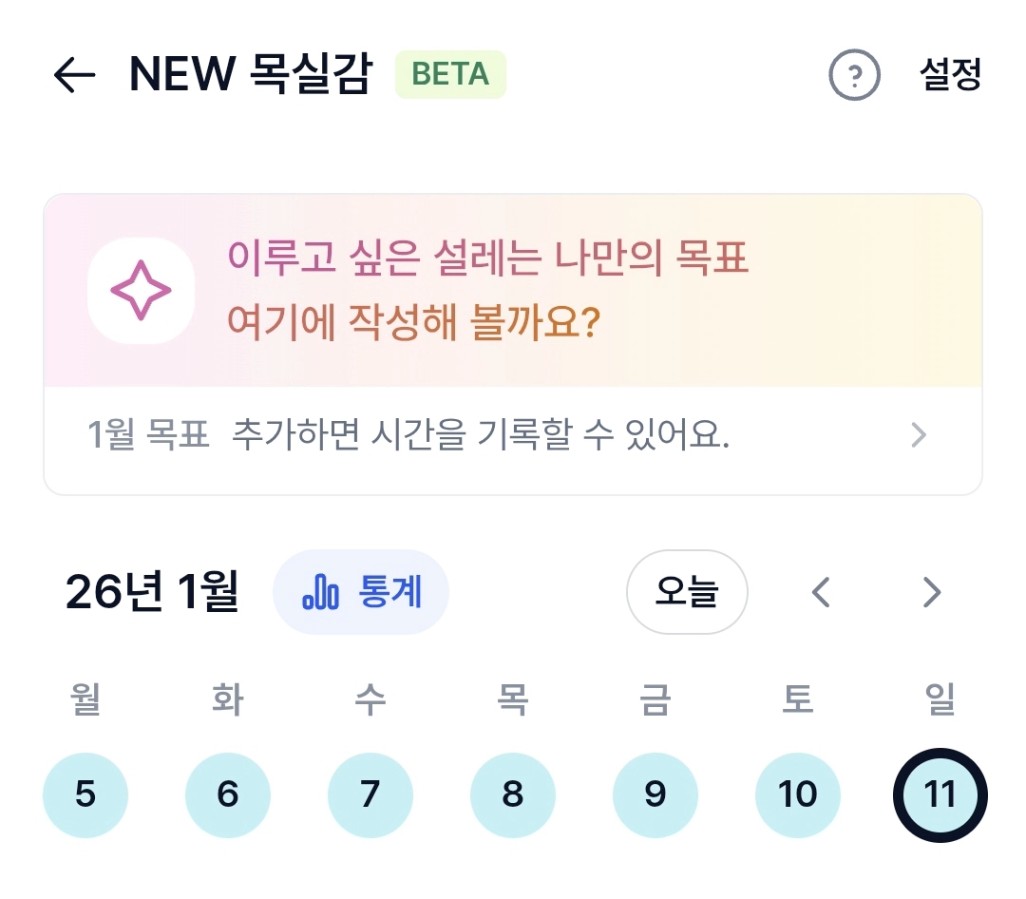Pick Saturday the 10th circle
This screenshot has height=899, width=1026.
coord(797,795)
